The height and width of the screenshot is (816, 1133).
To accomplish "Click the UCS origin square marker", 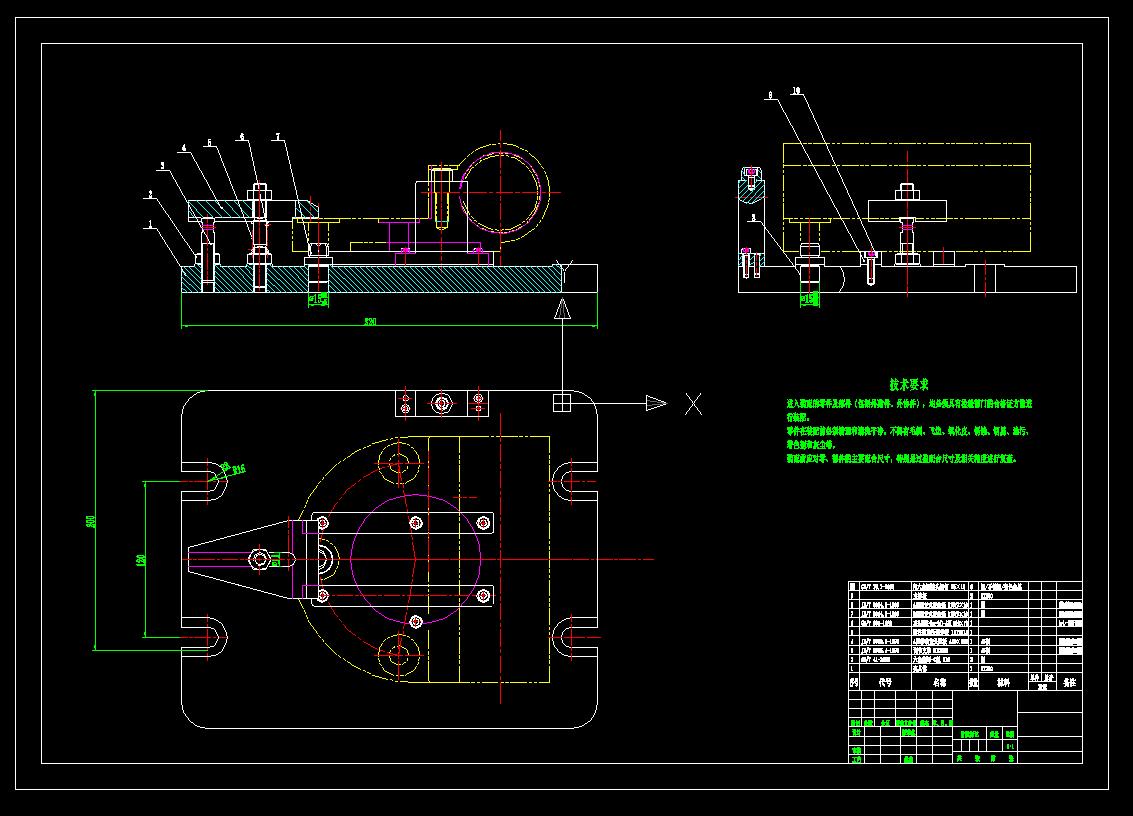I will (562, 403).
